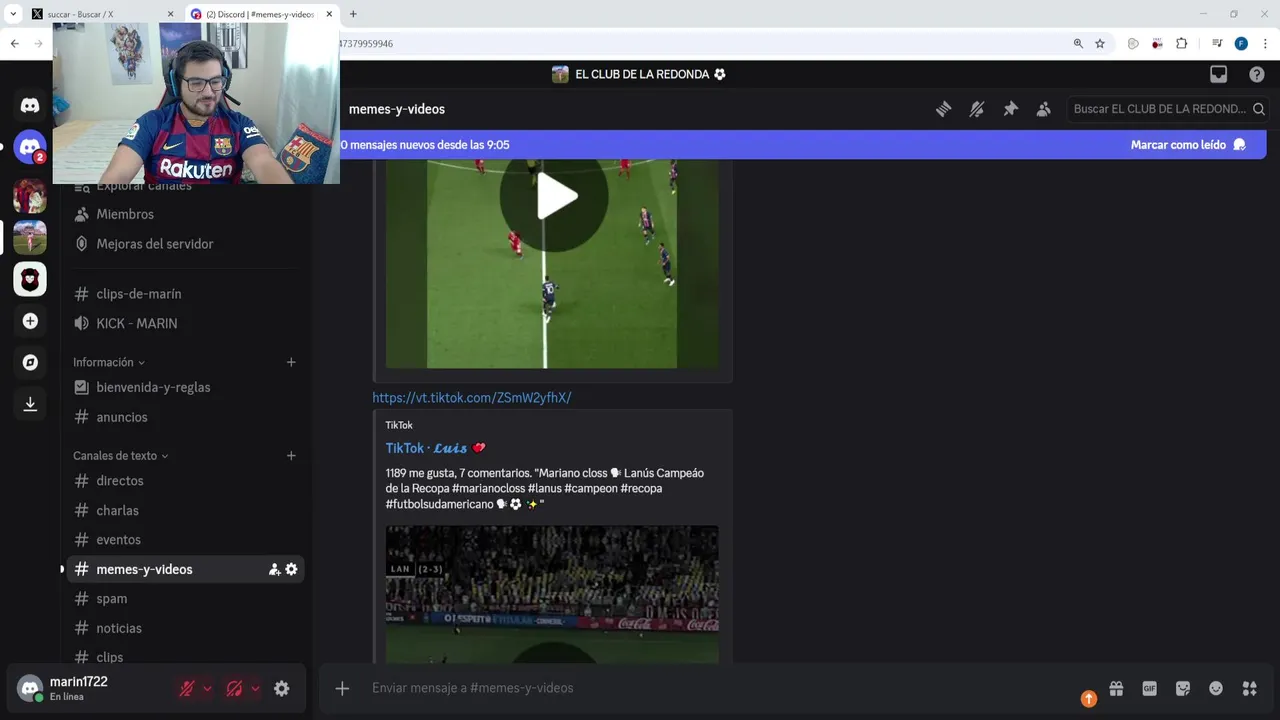Click the orange up-arrow badge
The height and width of the screenshot is (720, 1280).
(1089, 699)
